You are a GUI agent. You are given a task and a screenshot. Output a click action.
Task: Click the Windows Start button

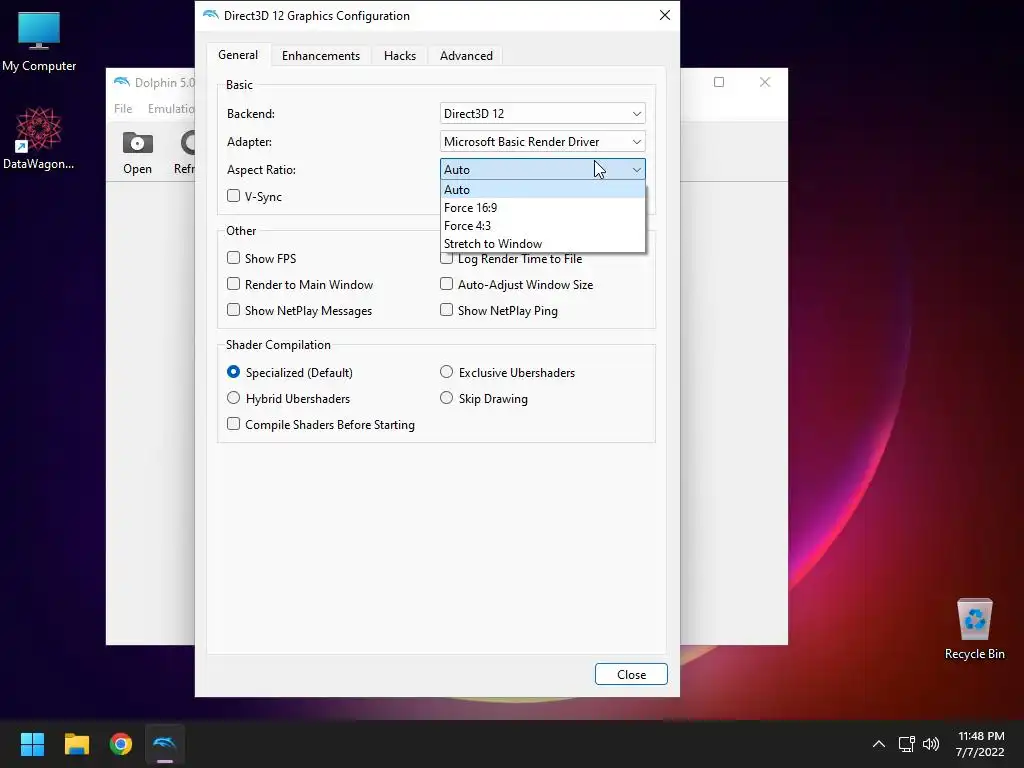(32, 744)
